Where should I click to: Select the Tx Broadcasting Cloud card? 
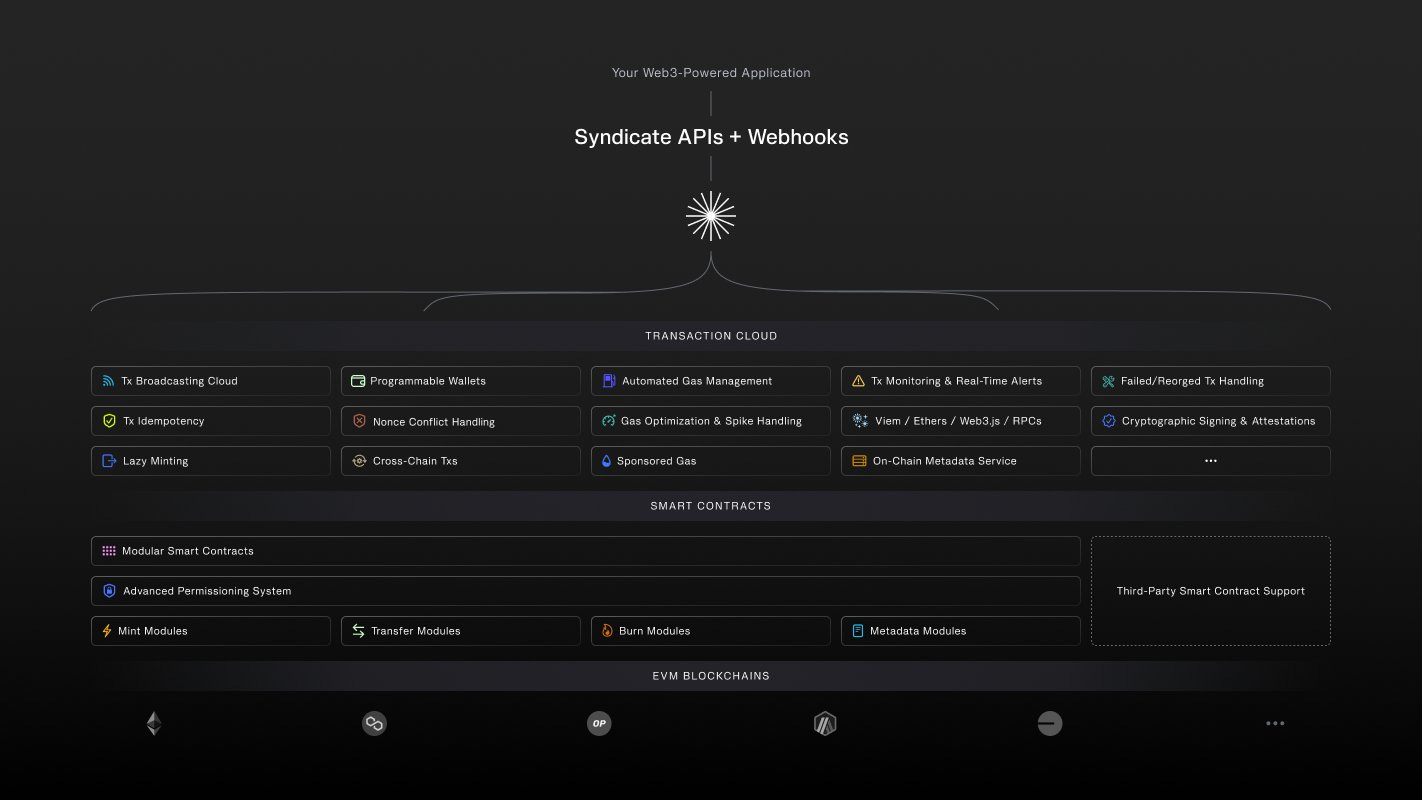click(211, 381)
